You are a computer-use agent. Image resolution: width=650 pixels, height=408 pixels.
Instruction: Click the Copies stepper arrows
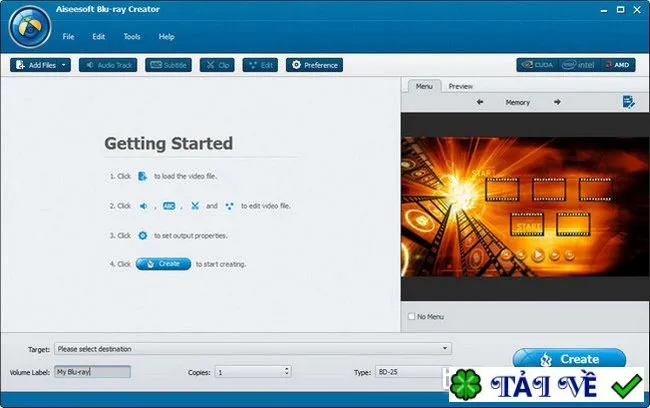pos(286,371)
